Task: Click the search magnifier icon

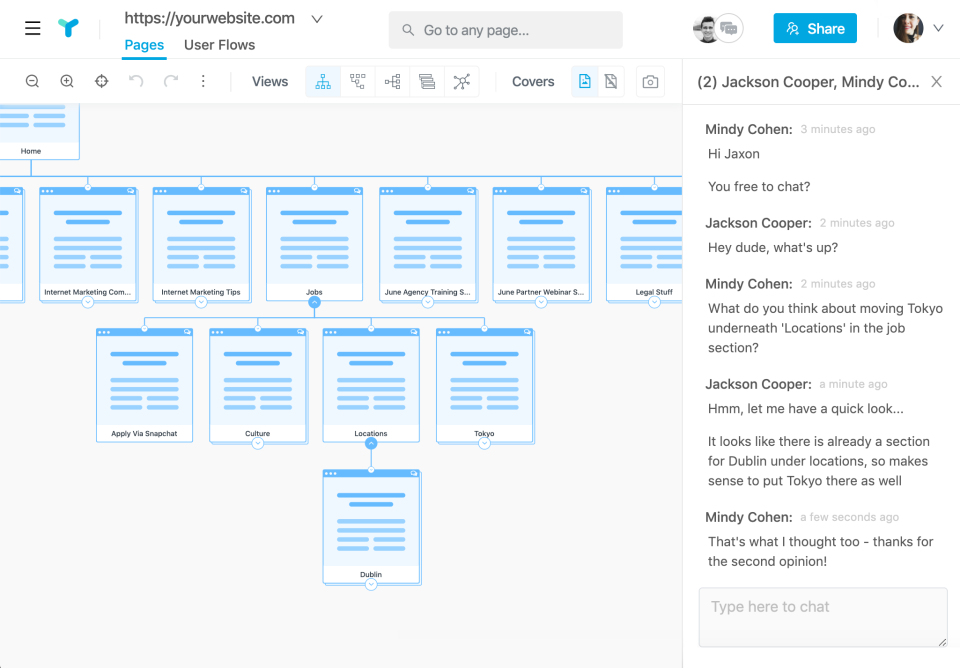Action: tap(407, 29)
